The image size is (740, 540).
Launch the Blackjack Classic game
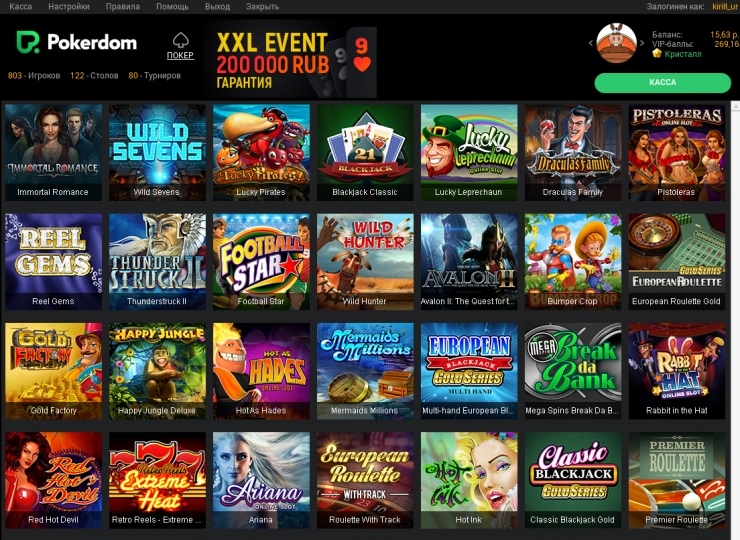pos(365,152)
